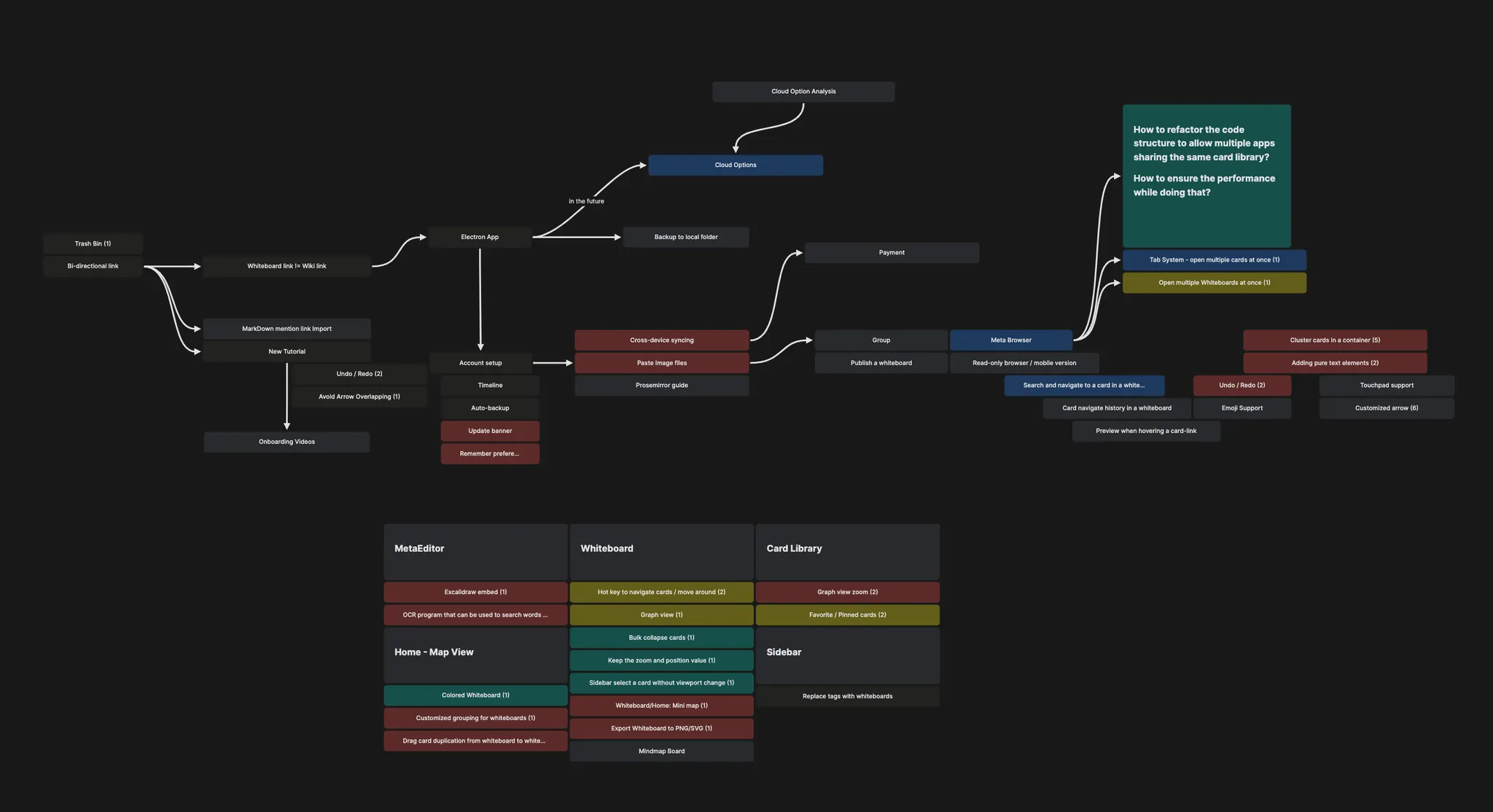This screenshot has width=1493, height=812.
Task: Select the Replace tags with whiteboards card
Action: [847, 696]
